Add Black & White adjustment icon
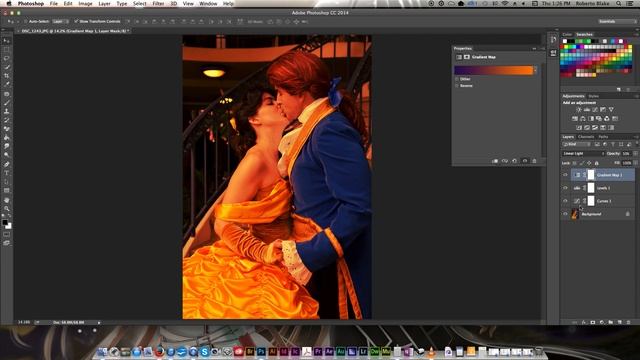The image size is (640, 360). [x=591, y=119]
